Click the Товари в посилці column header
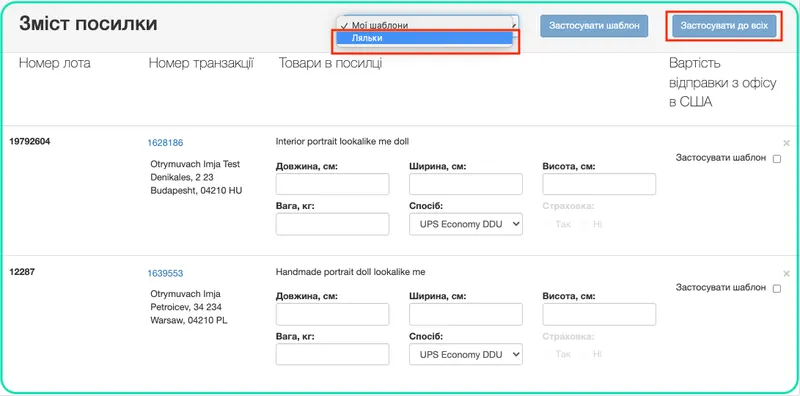 (330, 63)
